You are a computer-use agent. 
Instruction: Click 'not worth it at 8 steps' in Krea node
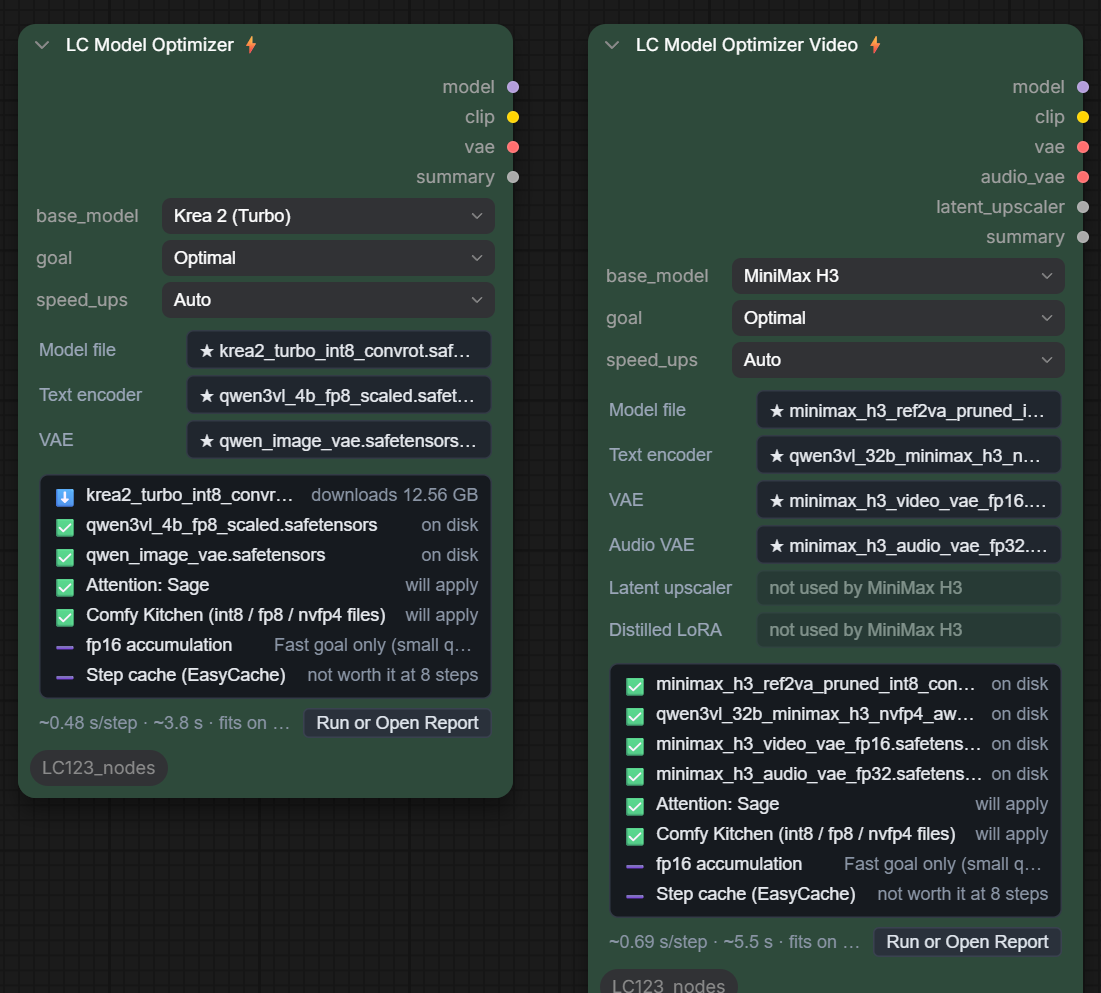tap(393, 675)
